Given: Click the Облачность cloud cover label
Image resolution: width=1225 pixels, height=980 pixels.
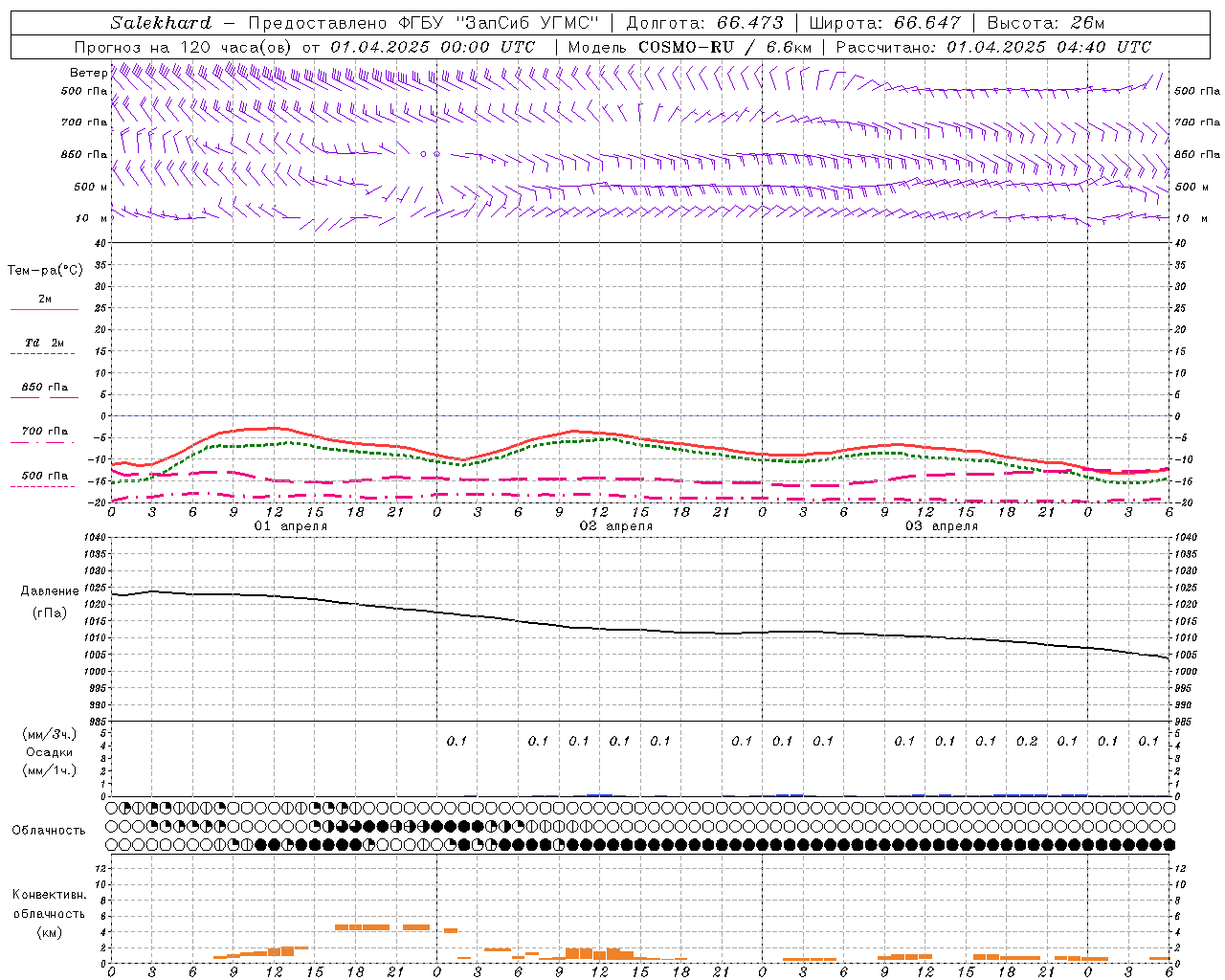Looking at the screenshot, I should tap(49, 830).
